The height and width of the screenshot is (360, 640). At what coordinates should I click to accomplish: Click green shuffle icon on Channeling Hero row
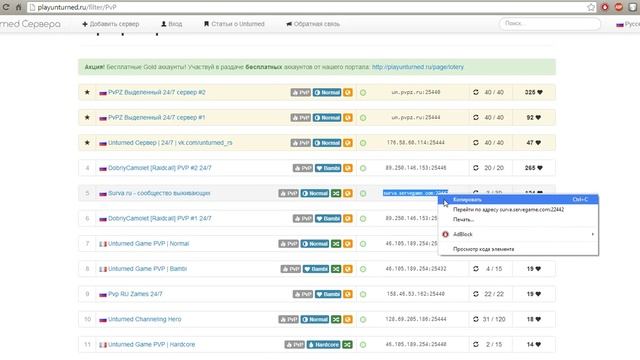[x=336, y=319]
